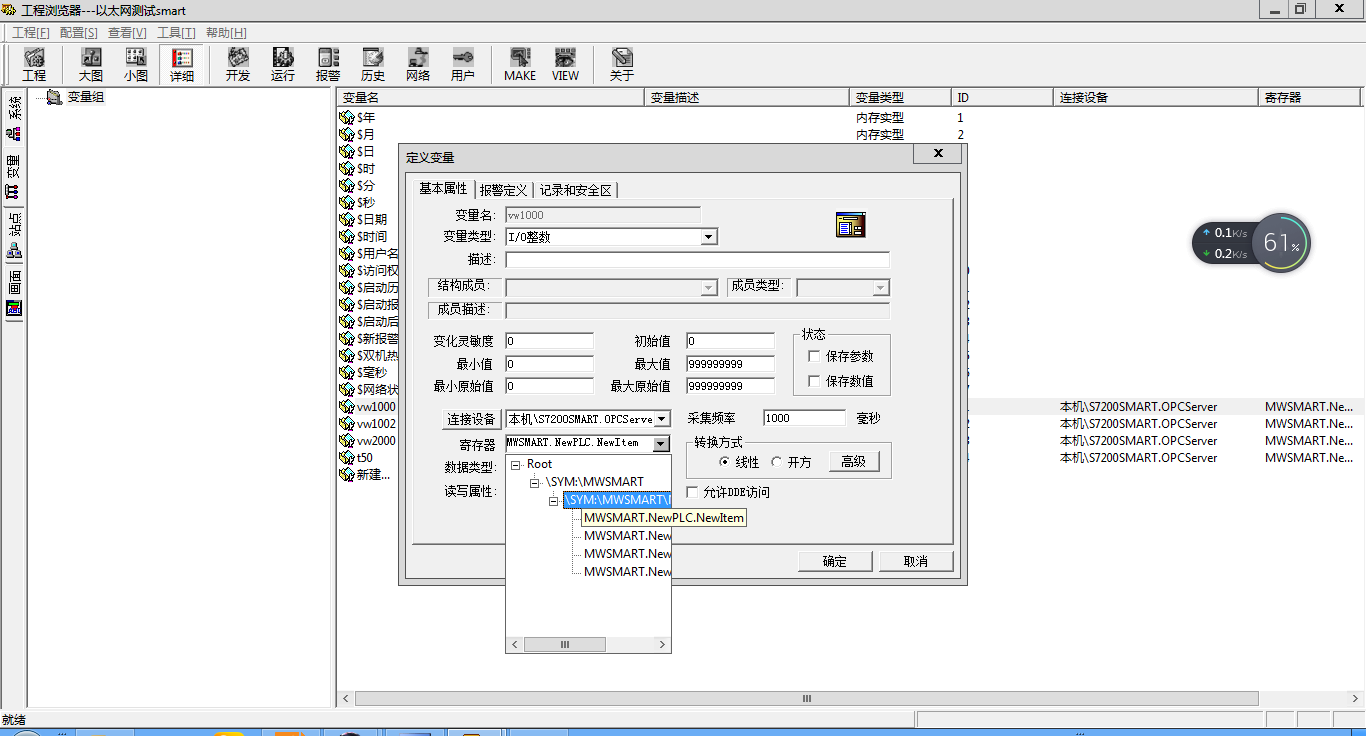The width and height of the screenshot is (1366, 736).
Task: Tick the 保存数值 checkbox
Action: tap(815, 381)
